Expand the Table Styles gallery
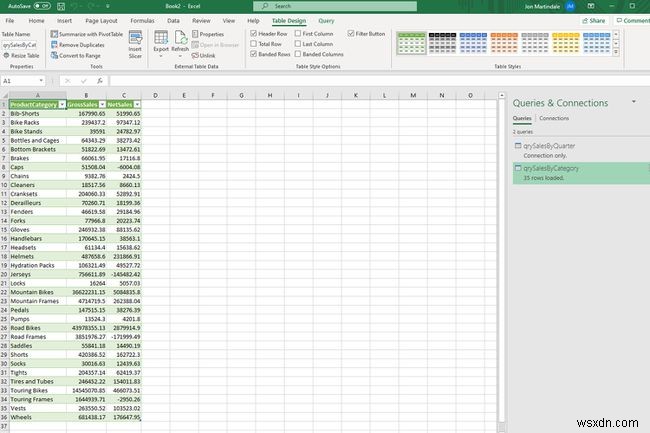Screen dimensions: 650x433 [x=616, y=52]
